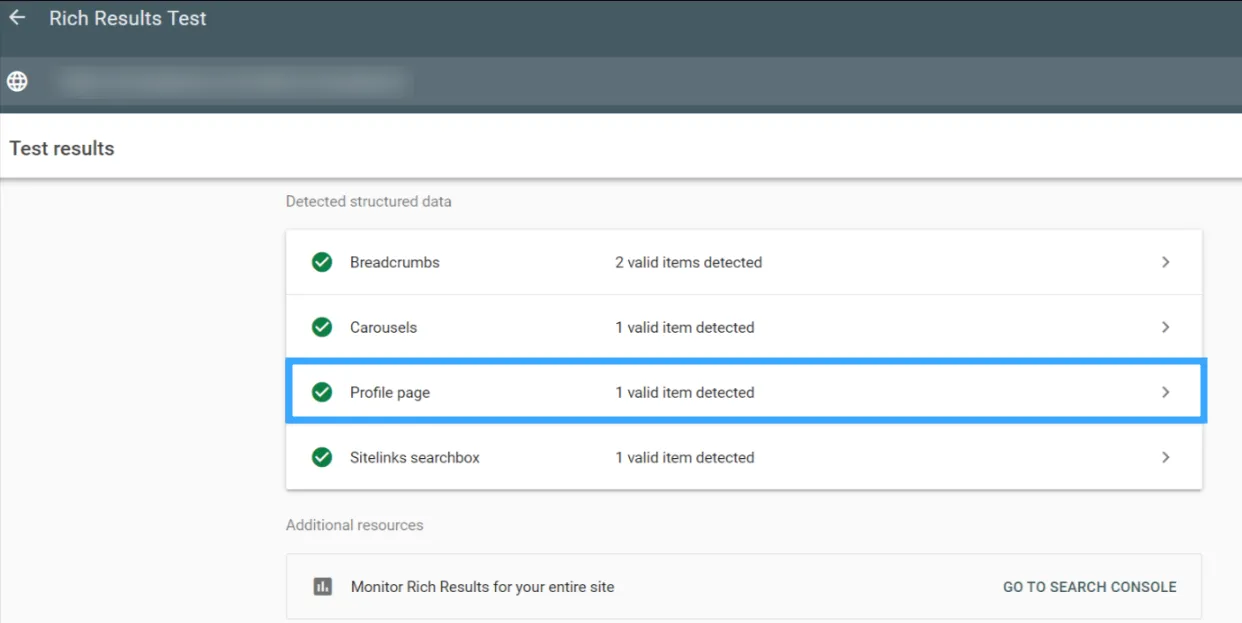Click the Test results heading
1242x623 pixels.
pyautogui.click(x=62, y=148)
